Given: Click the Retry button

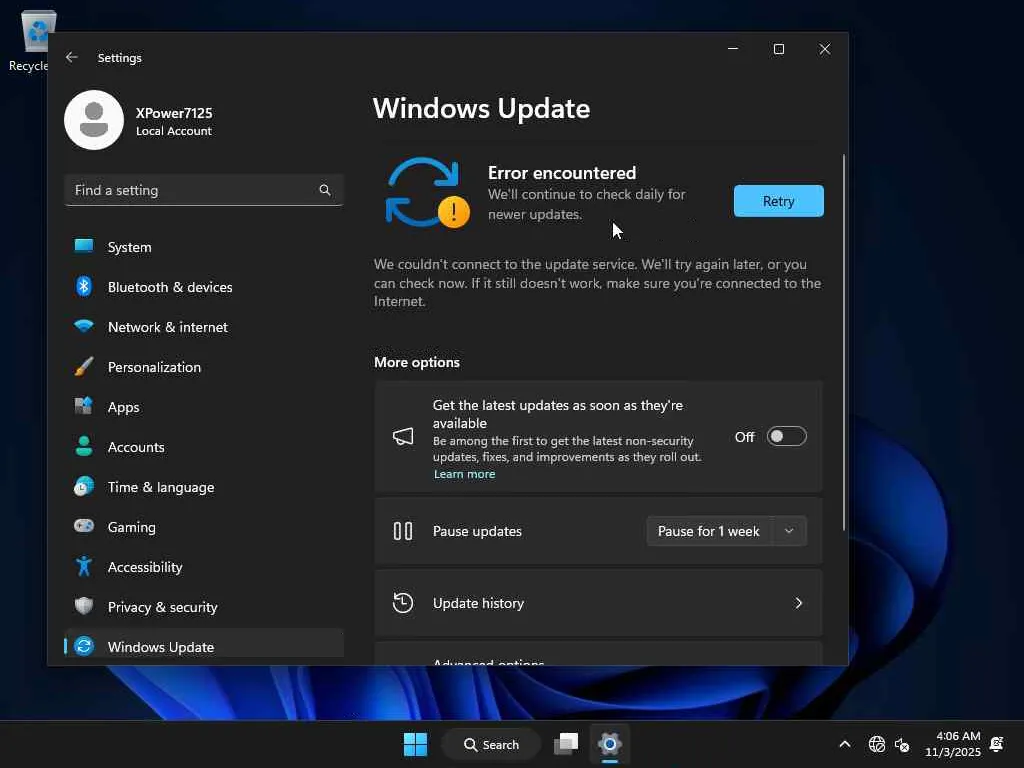Looking at the screenshot, I should (x=778, y=200).
